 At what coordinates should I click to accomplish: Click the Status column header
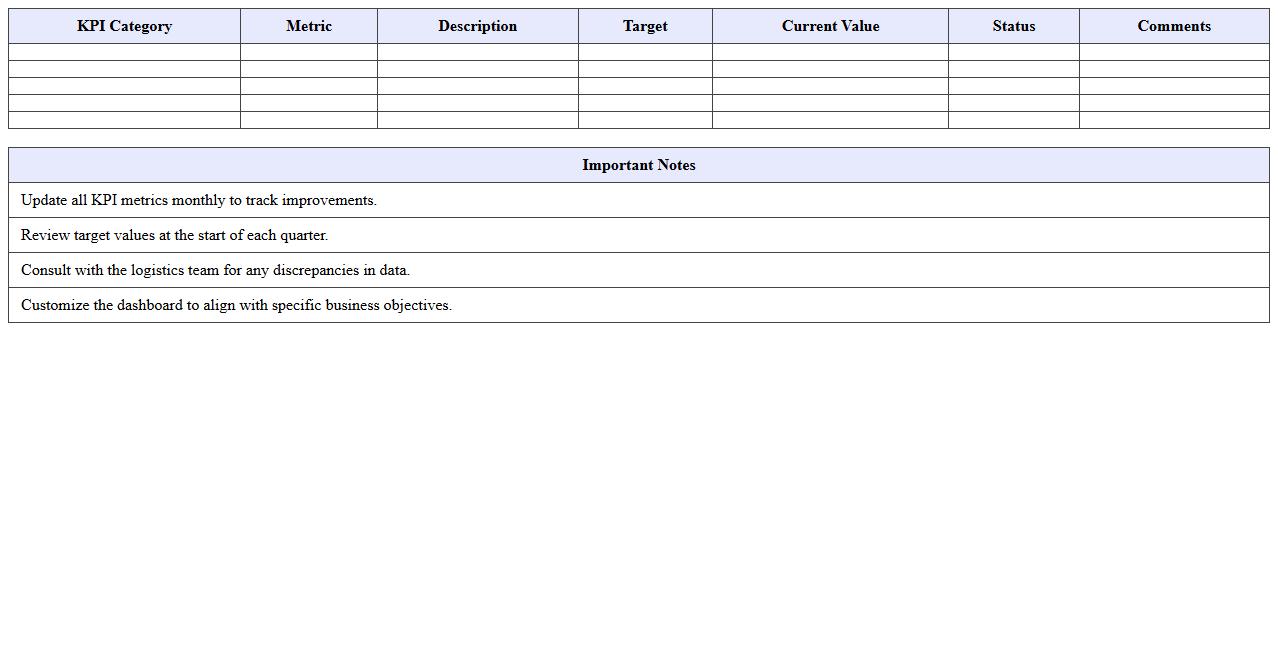click(1013, 26)
